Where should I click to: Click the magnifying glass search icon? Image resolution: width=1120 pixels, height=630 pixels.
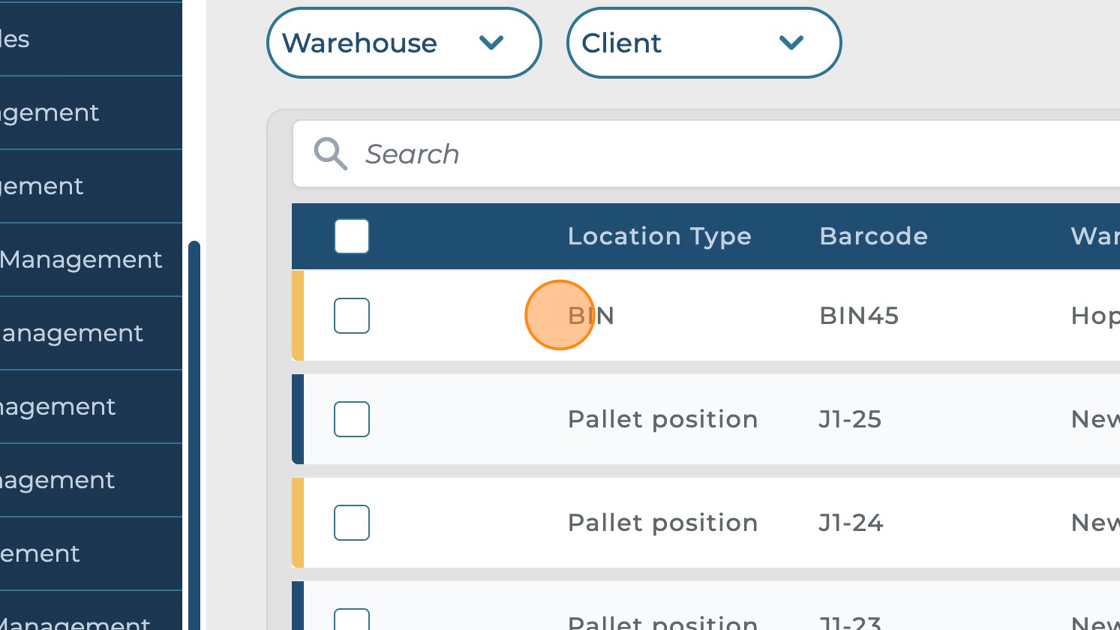[330, 154]
